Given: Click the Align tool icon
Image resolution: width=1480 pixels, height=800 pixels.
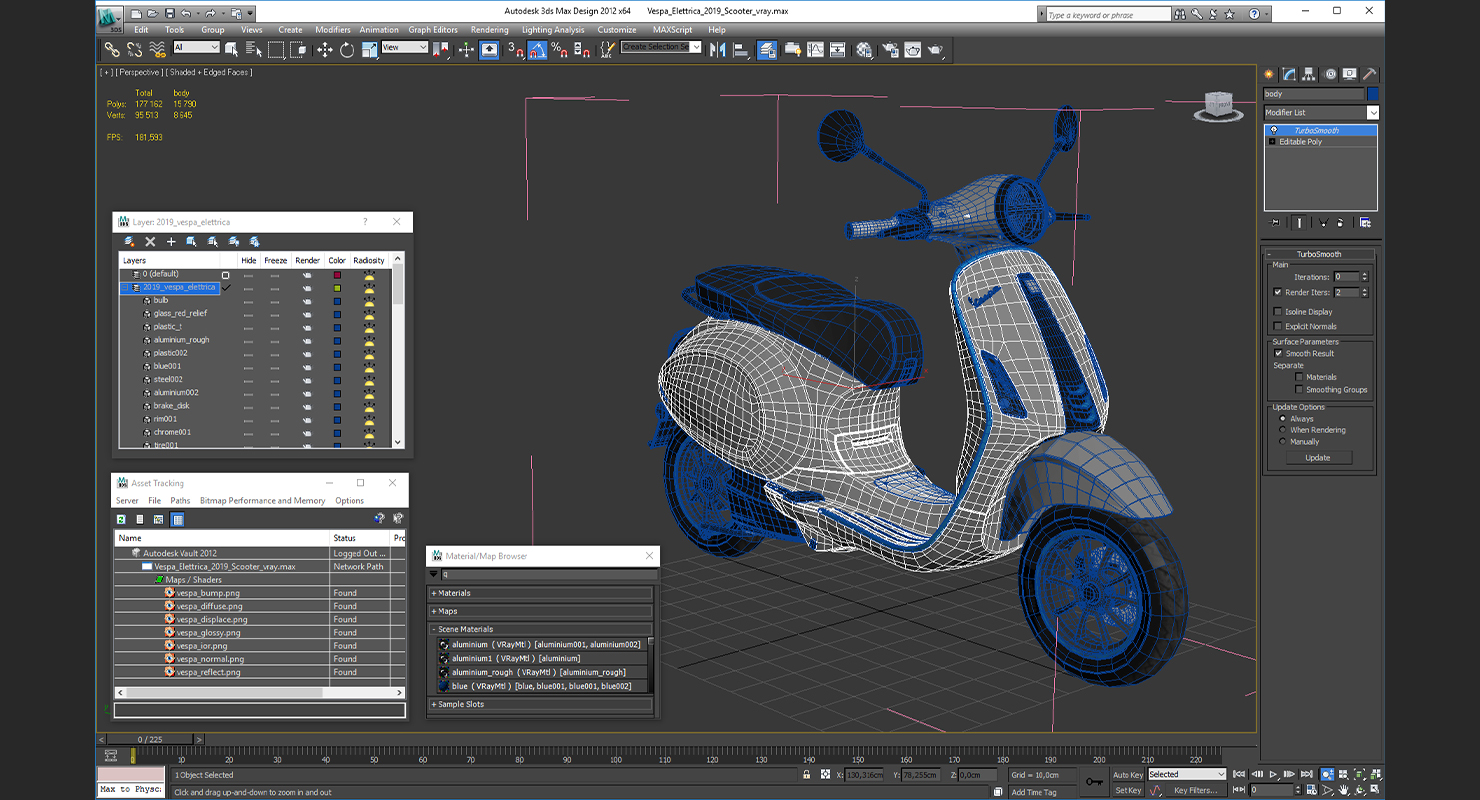Looking at the screenshot, I should click(x=741, y=49).
